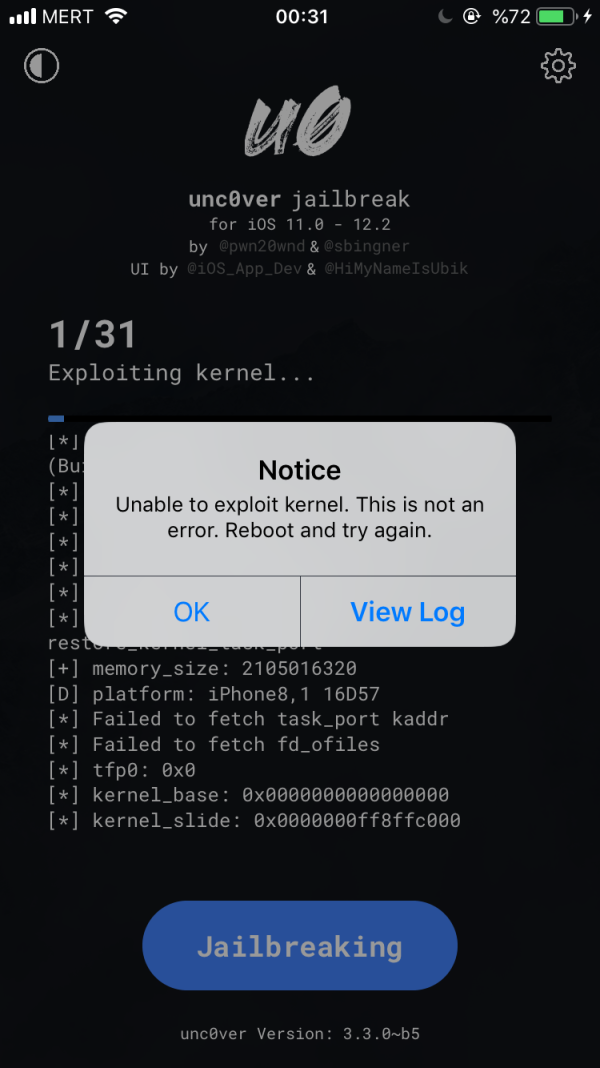This screenshot has height=1068, width=600.
Task: Tap the unc0ver Version 3.3.0~b5 label
Action: click(x=300, y=1033)
